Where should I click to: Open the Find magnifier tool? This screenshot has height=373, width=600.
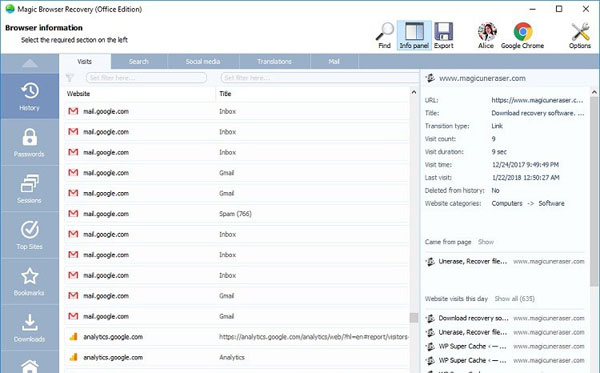(385, 36)
